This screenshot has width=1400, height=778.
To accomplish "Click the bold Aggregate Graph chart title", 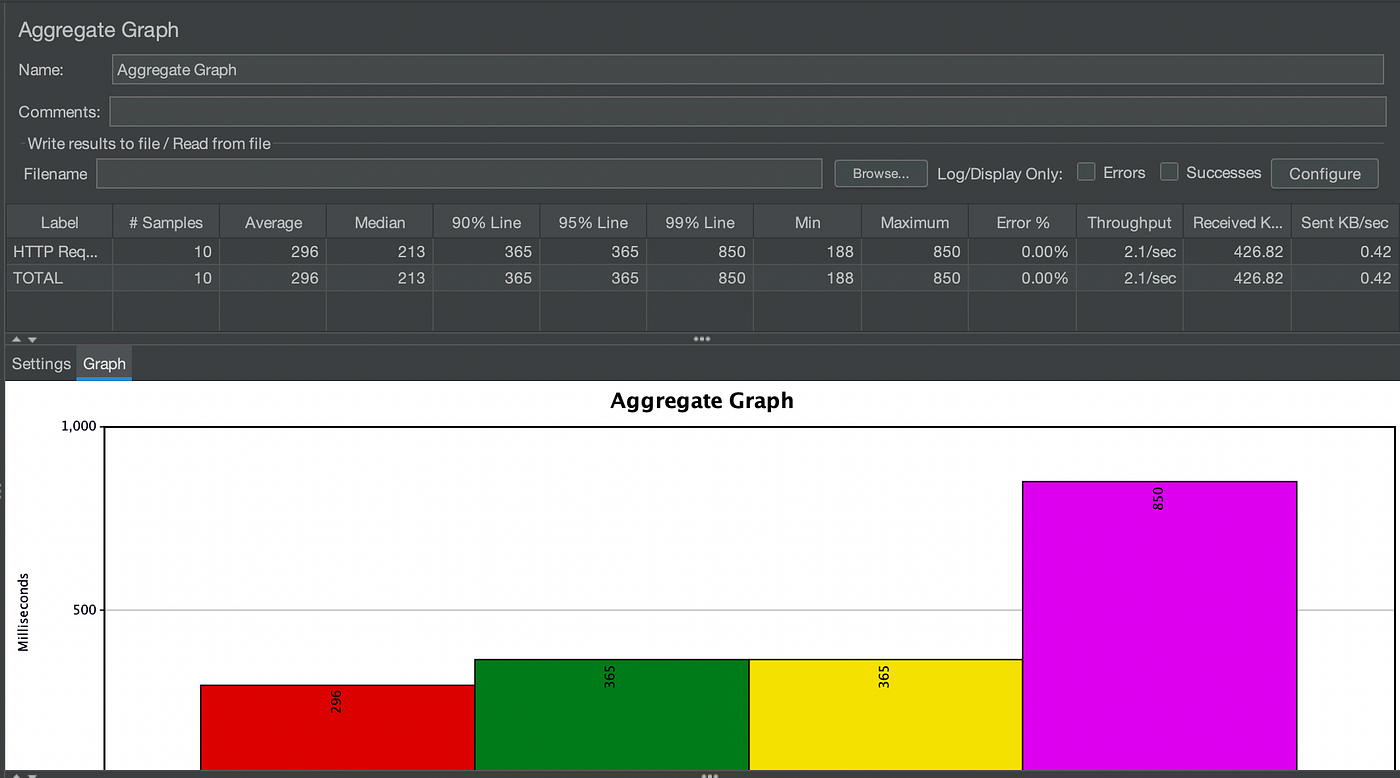I will click(702, 401).
